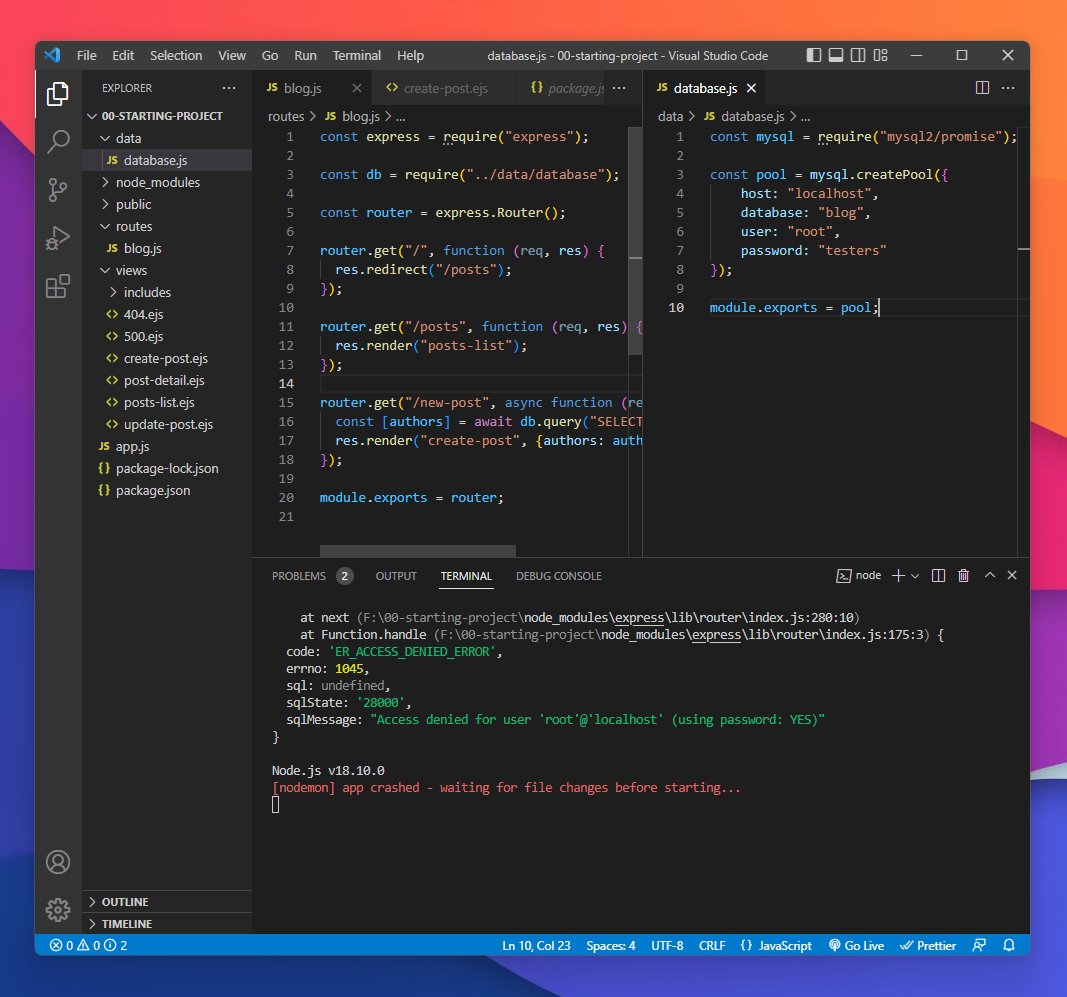This screenshot has width=1067, height=997.
Task: Switch to the DEBUG CONSOLE tab
Action: 559,576
